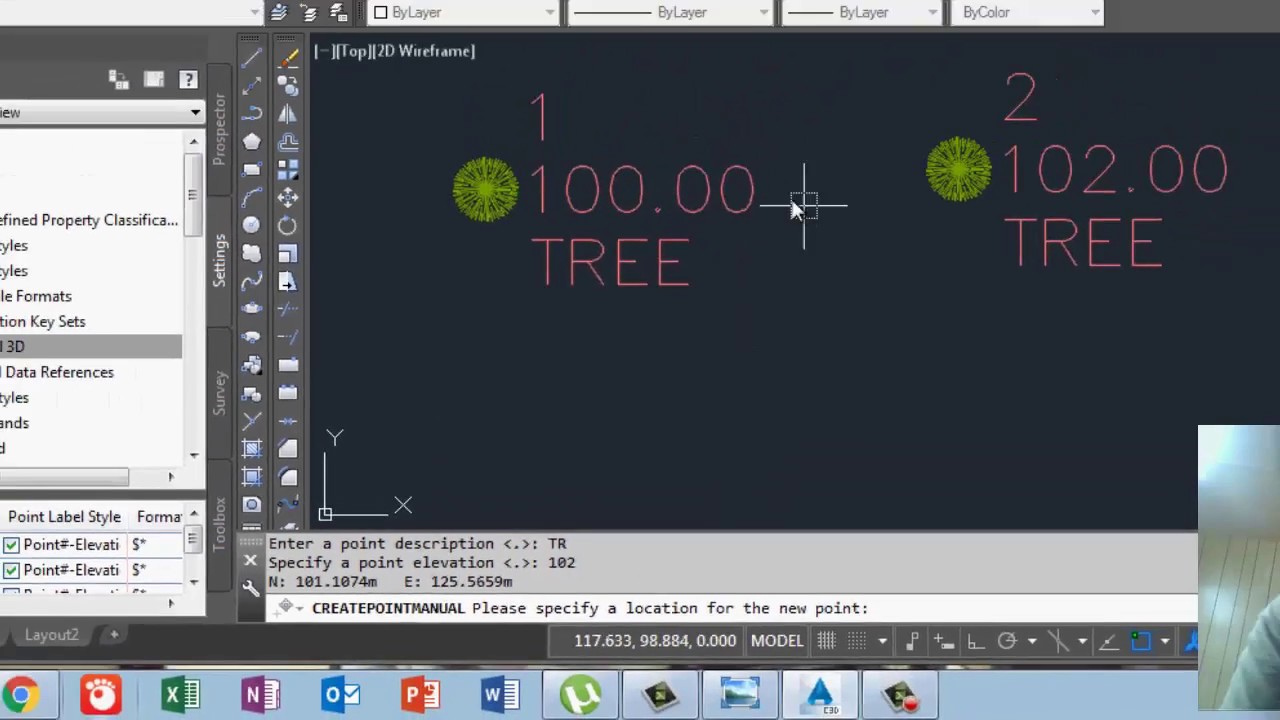Add a new layout with plus tab

click(114, 635)
